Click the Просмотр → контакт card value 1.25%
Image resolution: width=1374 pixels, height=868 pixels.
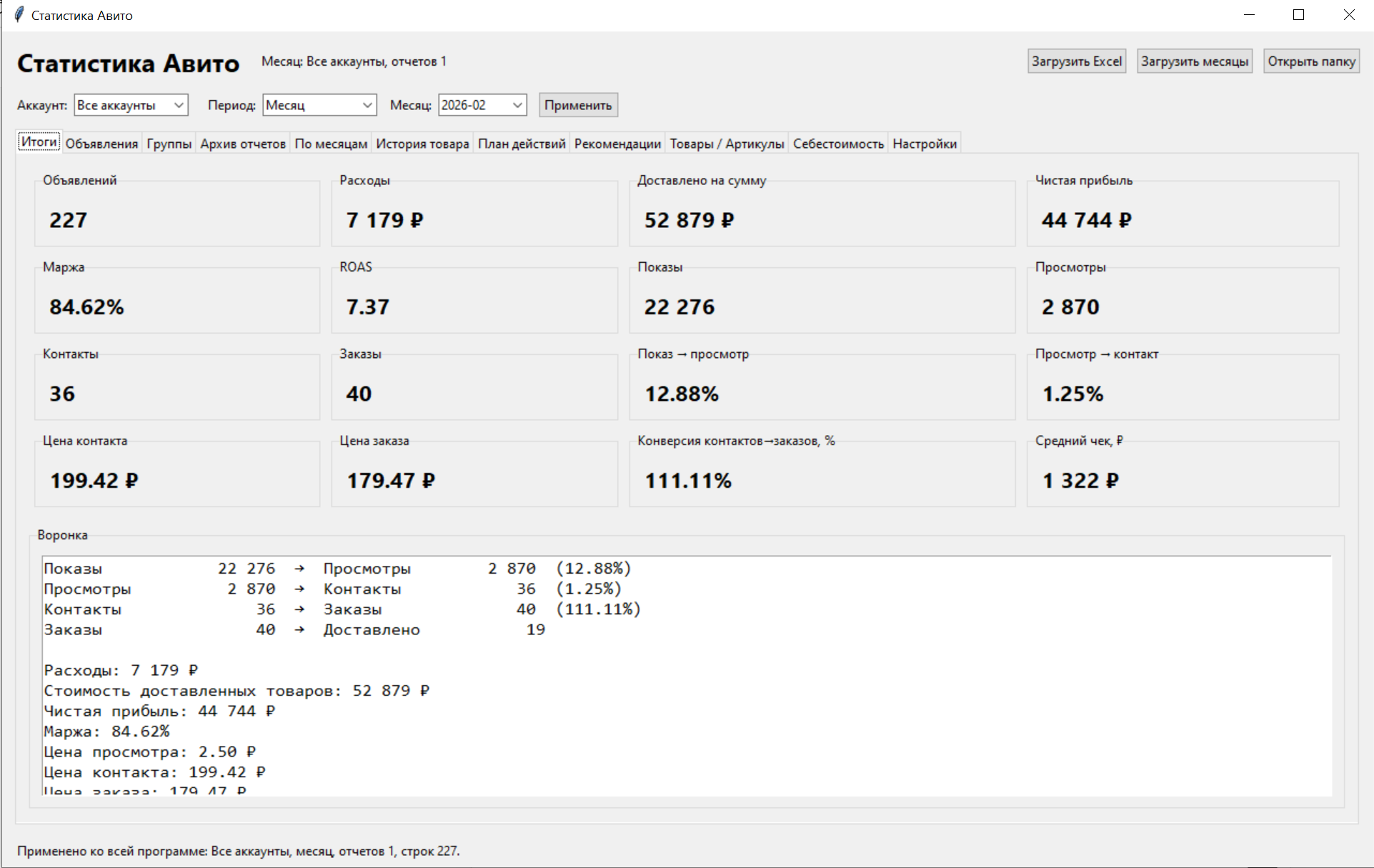tap(1072, 394)
